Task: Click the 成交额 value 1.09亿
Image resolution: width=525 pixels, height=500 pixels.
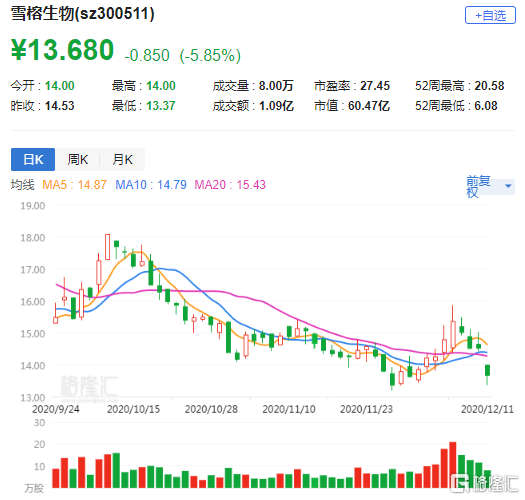Action: pos(276,106)
